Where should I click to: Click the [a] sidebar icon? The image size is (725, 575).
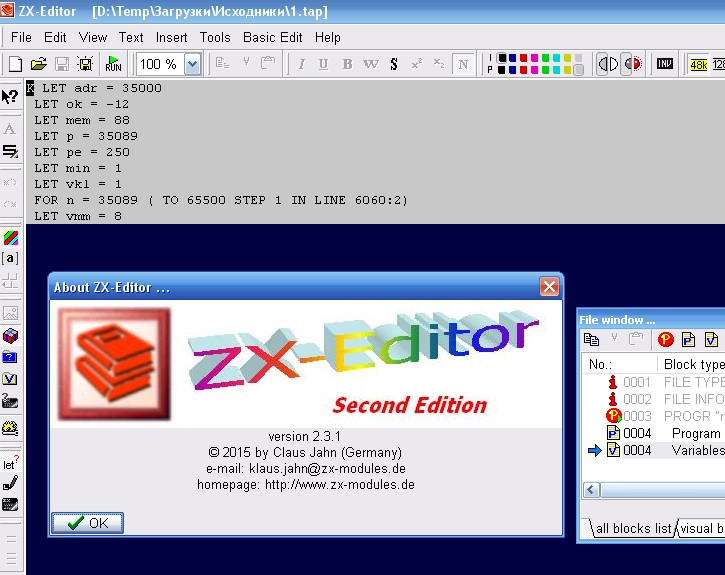coord(10,258)
